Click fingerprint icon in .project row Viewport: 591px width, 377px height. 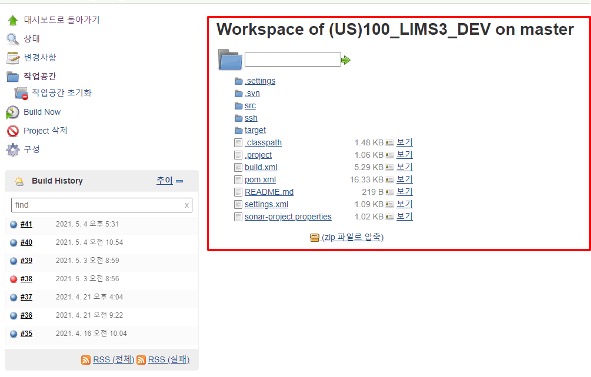389,155
